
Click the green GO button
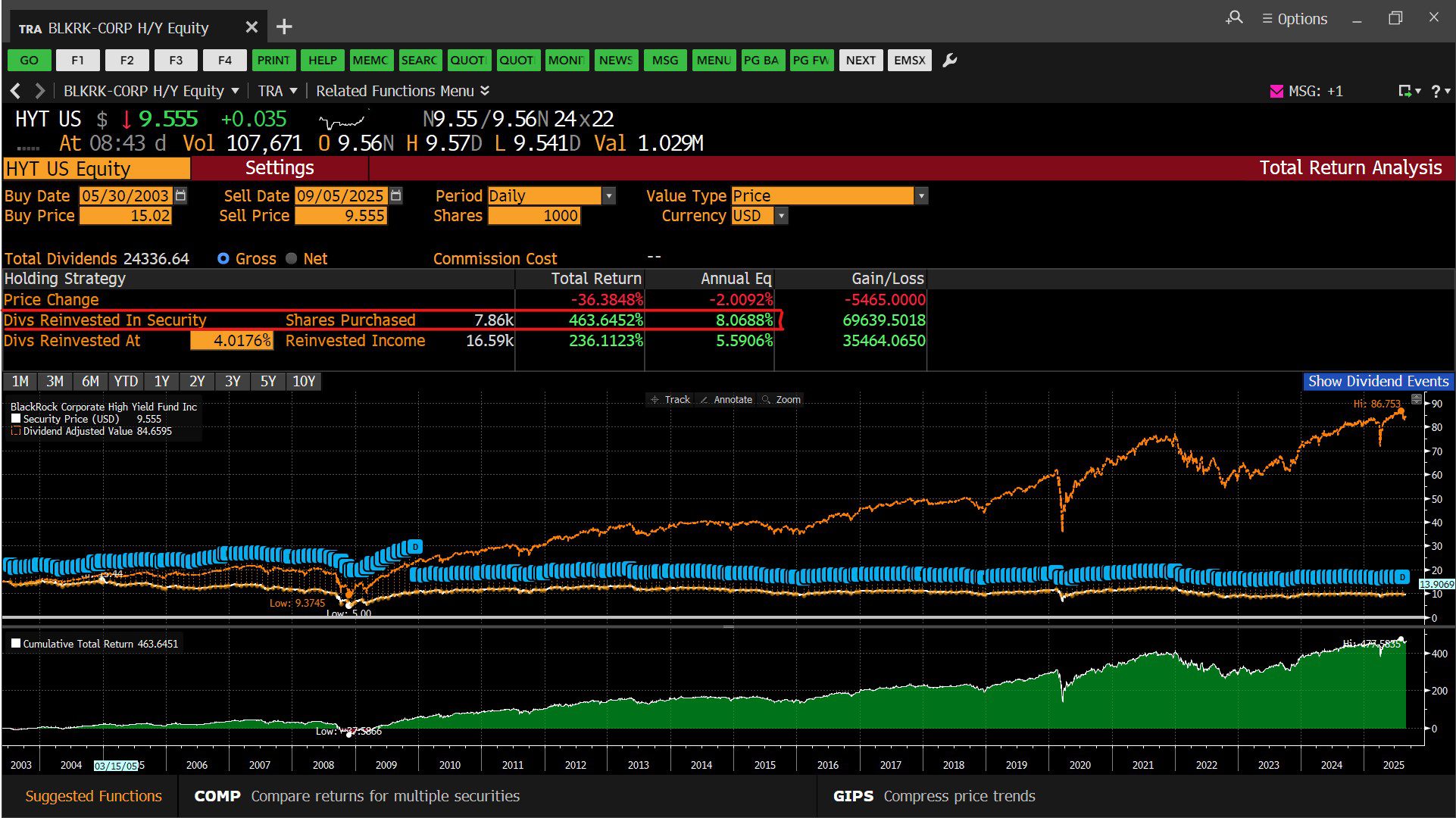30,60
